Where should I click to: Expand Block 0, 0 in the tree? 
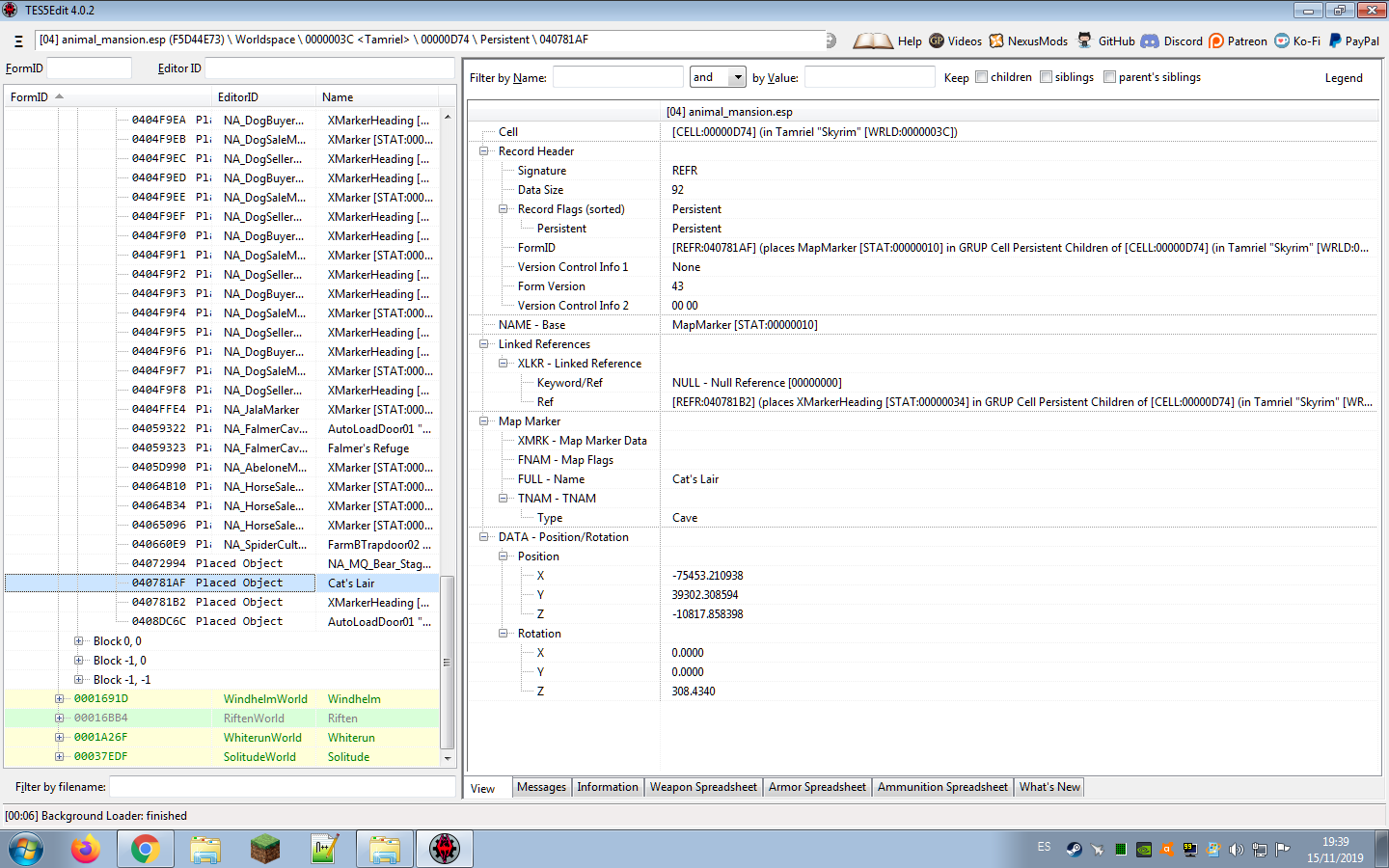[x=79, y=641]
